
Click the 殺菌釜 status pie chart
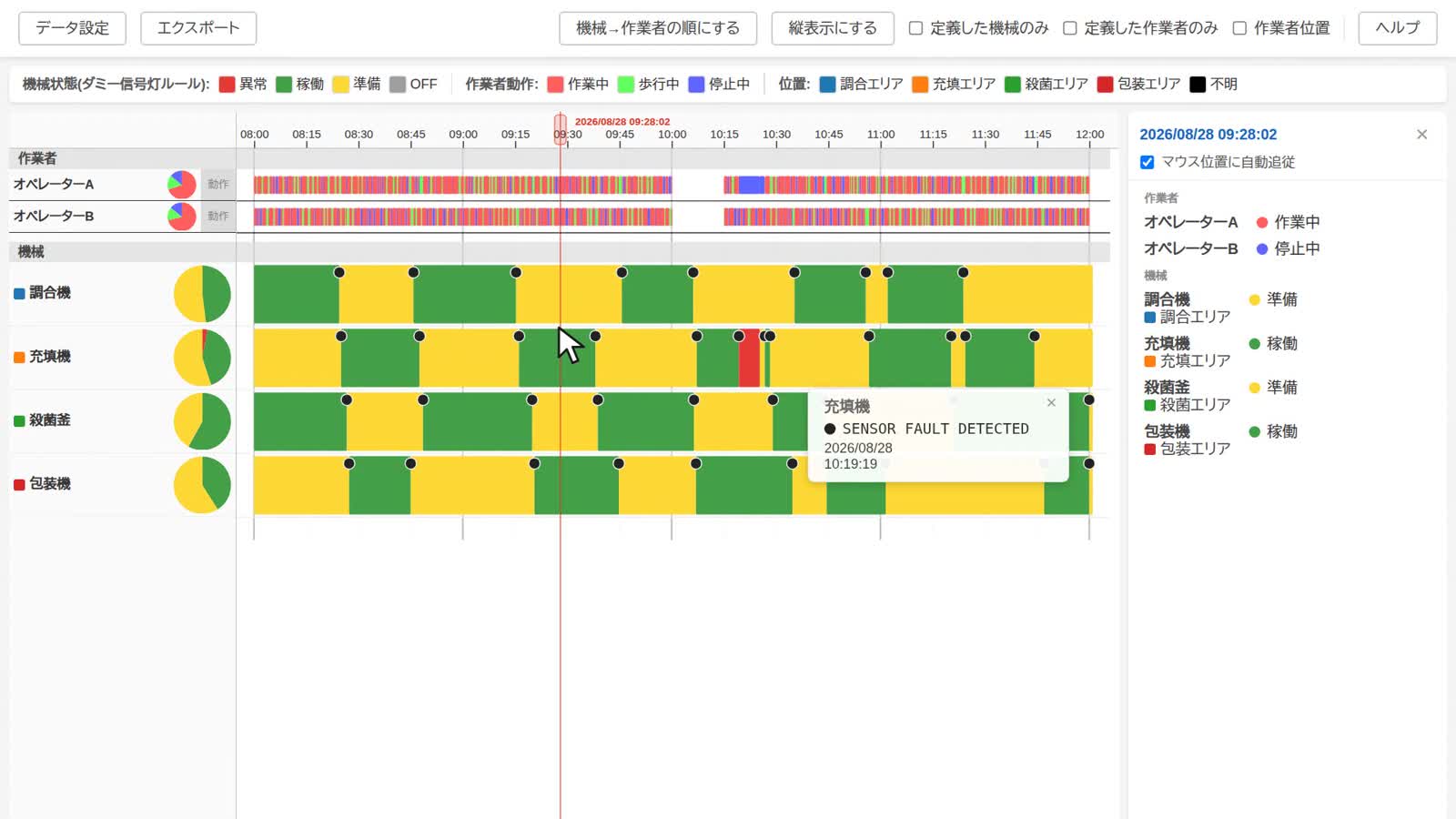202,421
